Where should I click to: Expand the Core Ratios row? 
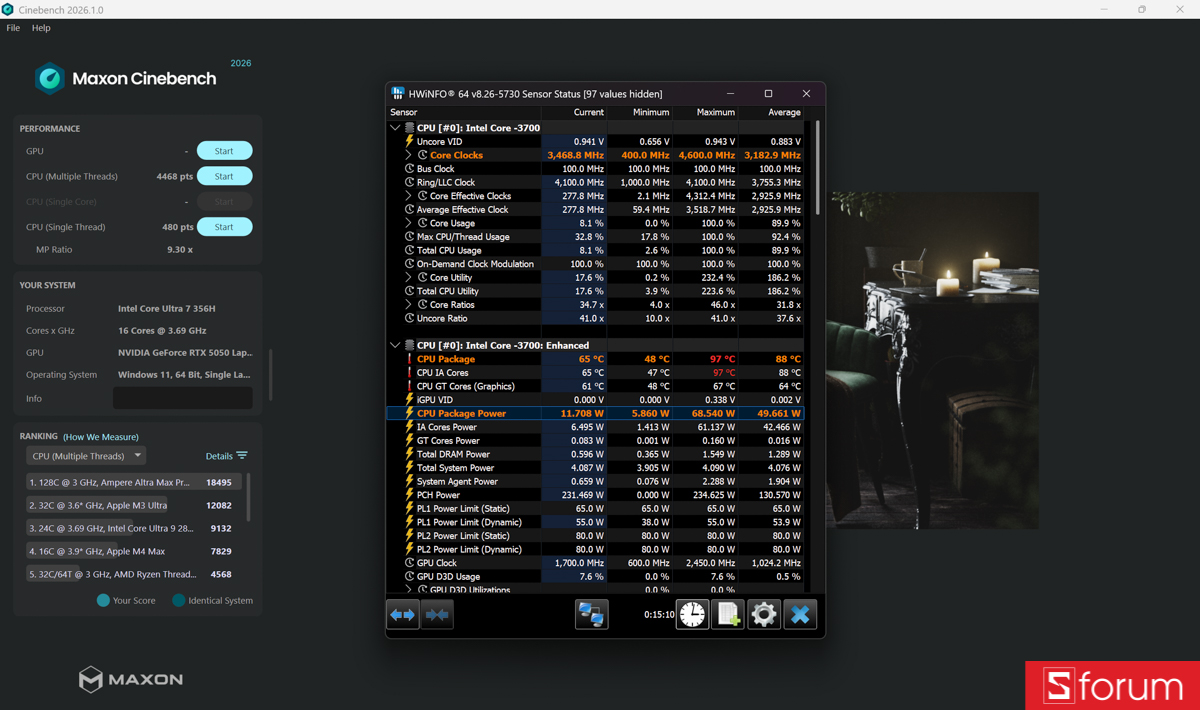click(x=408, y=305)
